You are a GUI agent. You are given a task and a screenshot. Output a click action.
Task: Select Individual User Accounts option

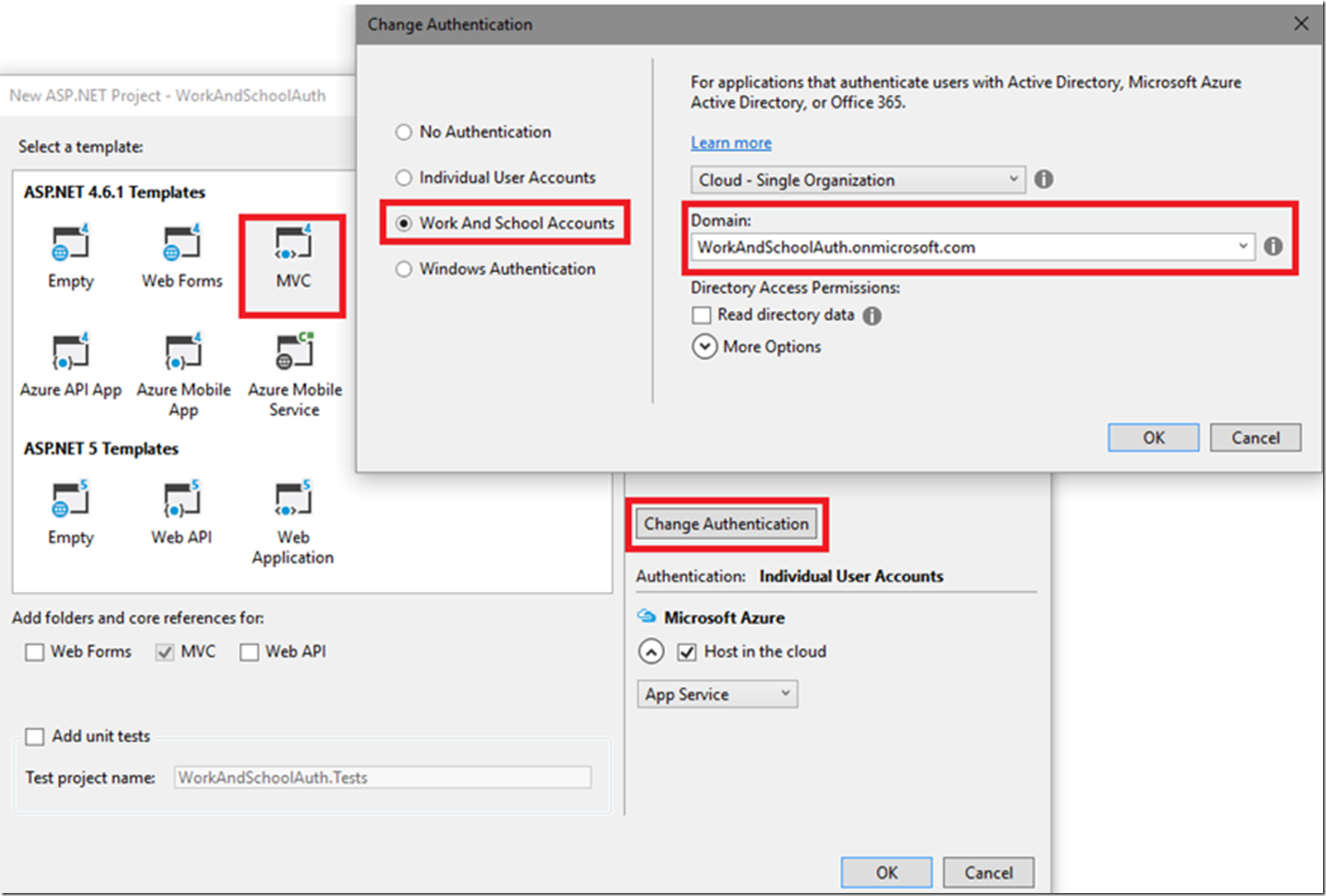coord(404,178)
